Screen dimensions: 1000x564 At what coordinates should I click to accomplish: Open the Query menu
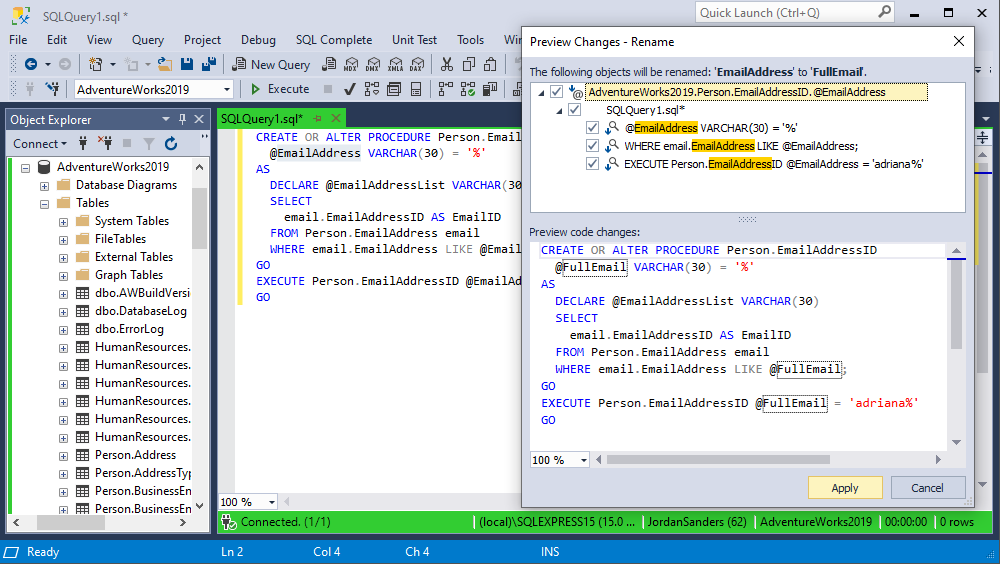148,40
